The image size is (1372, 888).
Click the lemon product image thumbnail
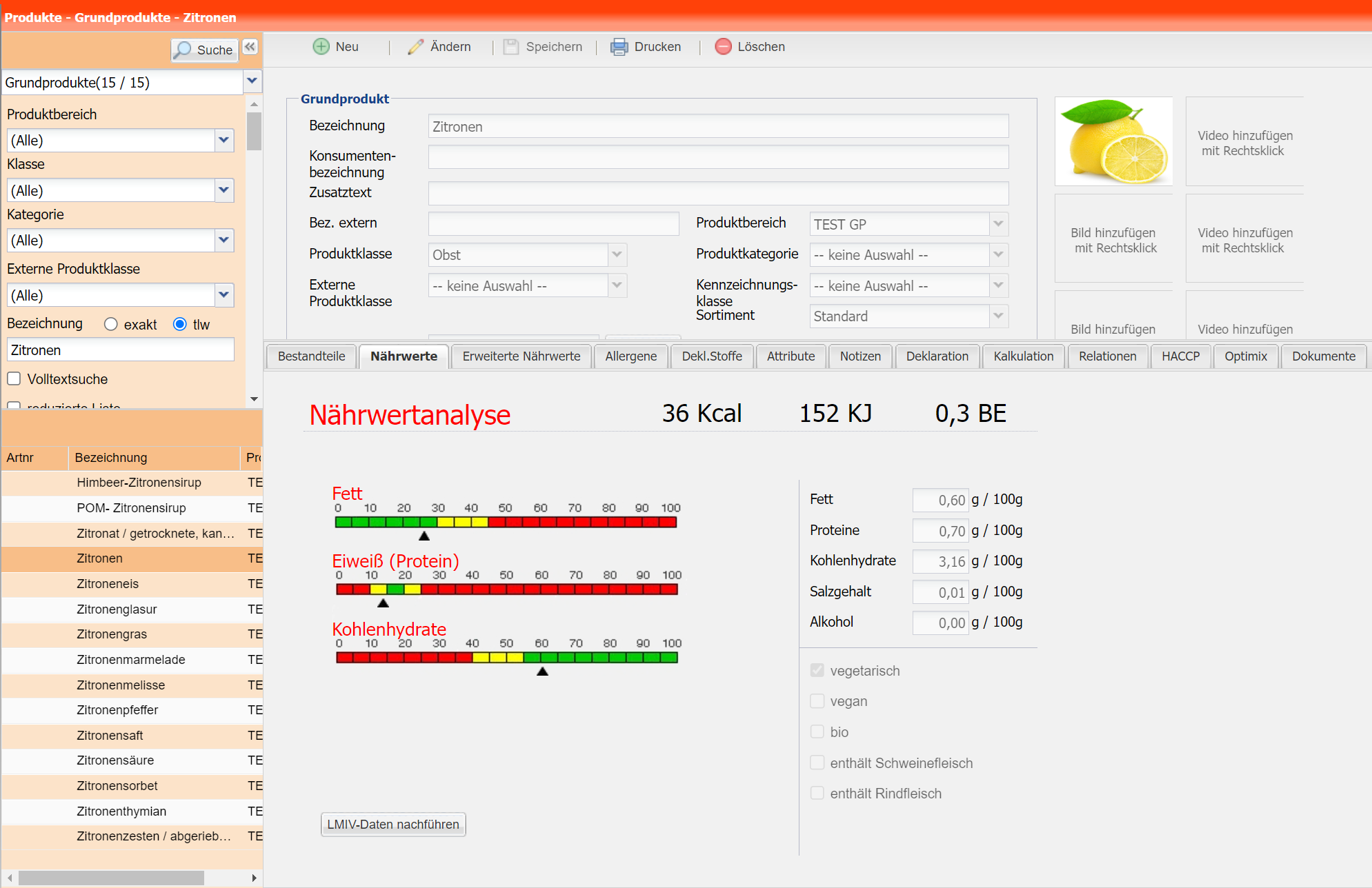point(1113,141)
